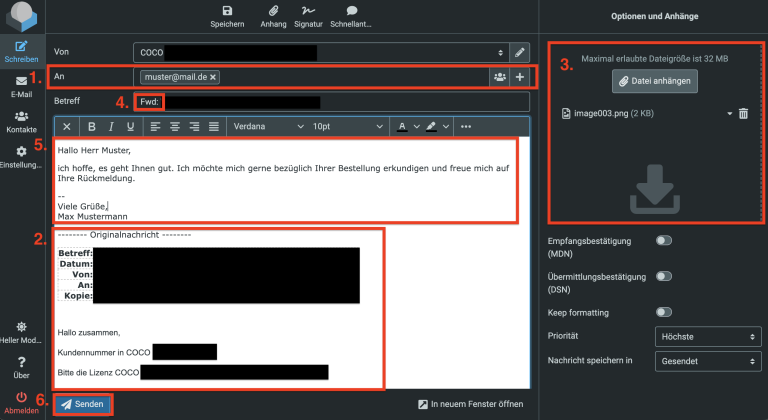Remove the muster@mail.de recipient chip

[x=214, y=77]
